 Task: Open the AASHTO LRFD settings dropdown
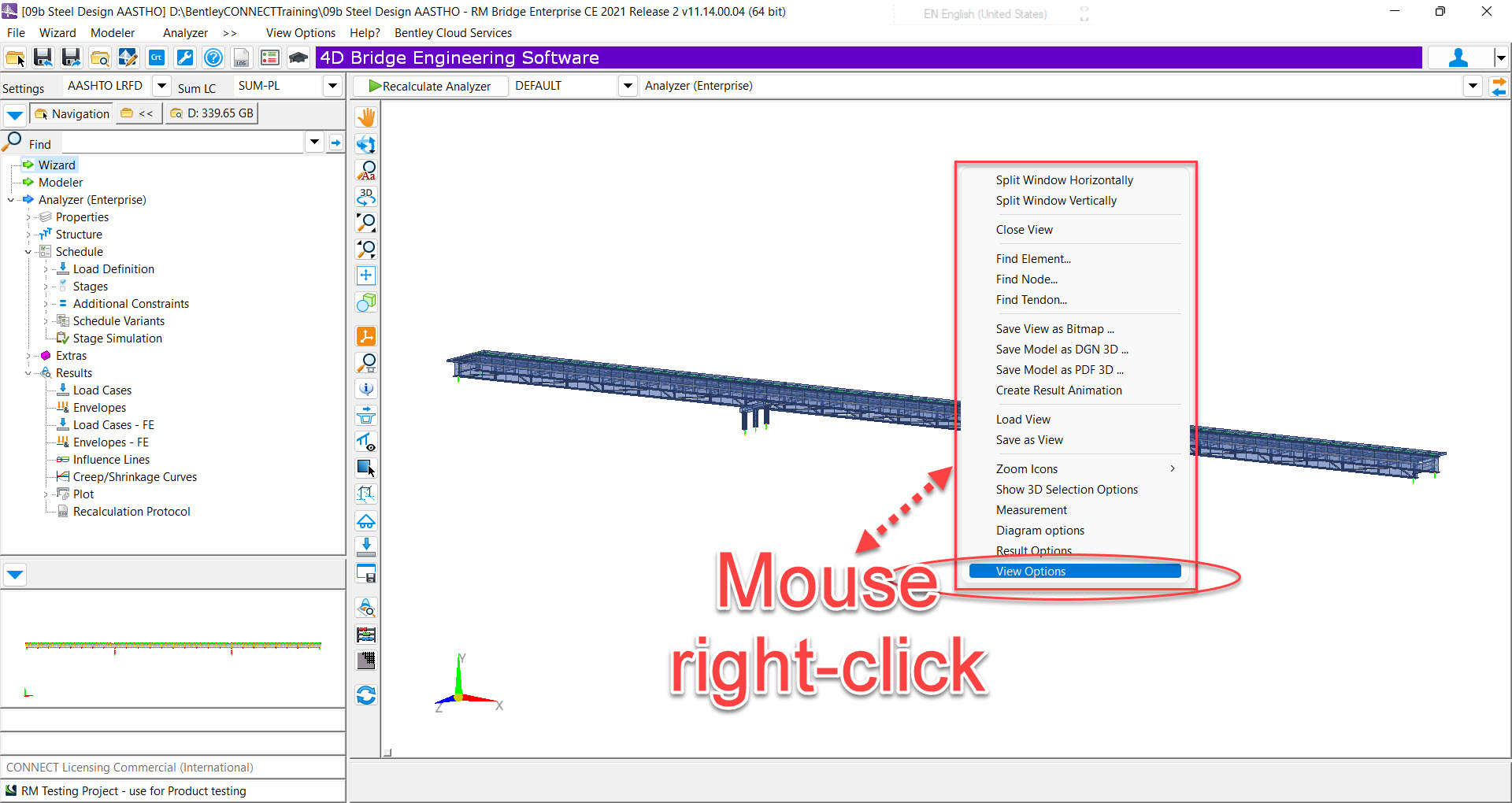(x=161, y=86)
